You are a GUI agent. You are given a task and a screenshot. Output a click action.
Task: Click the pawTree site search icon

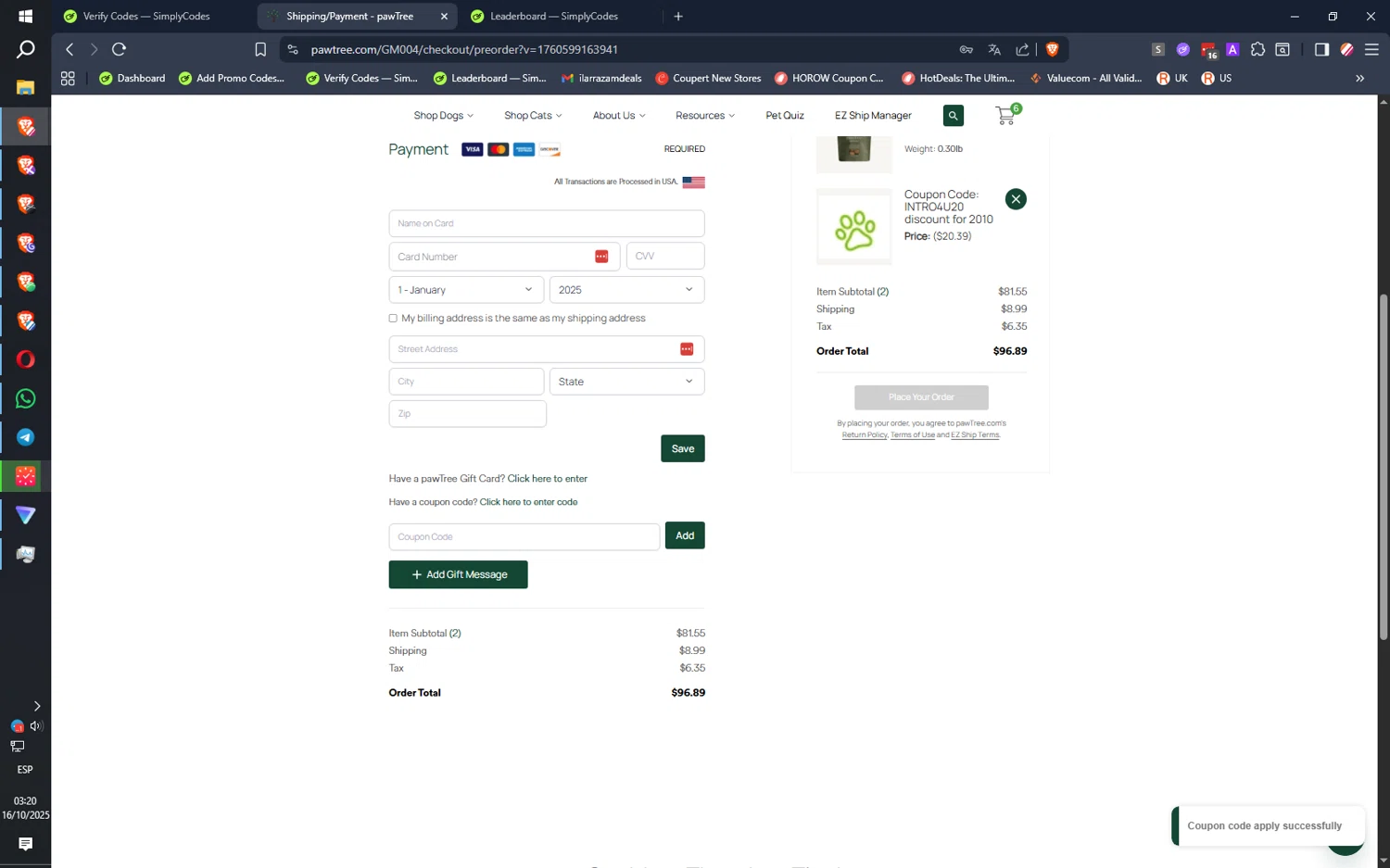click(x=953, y=116)
